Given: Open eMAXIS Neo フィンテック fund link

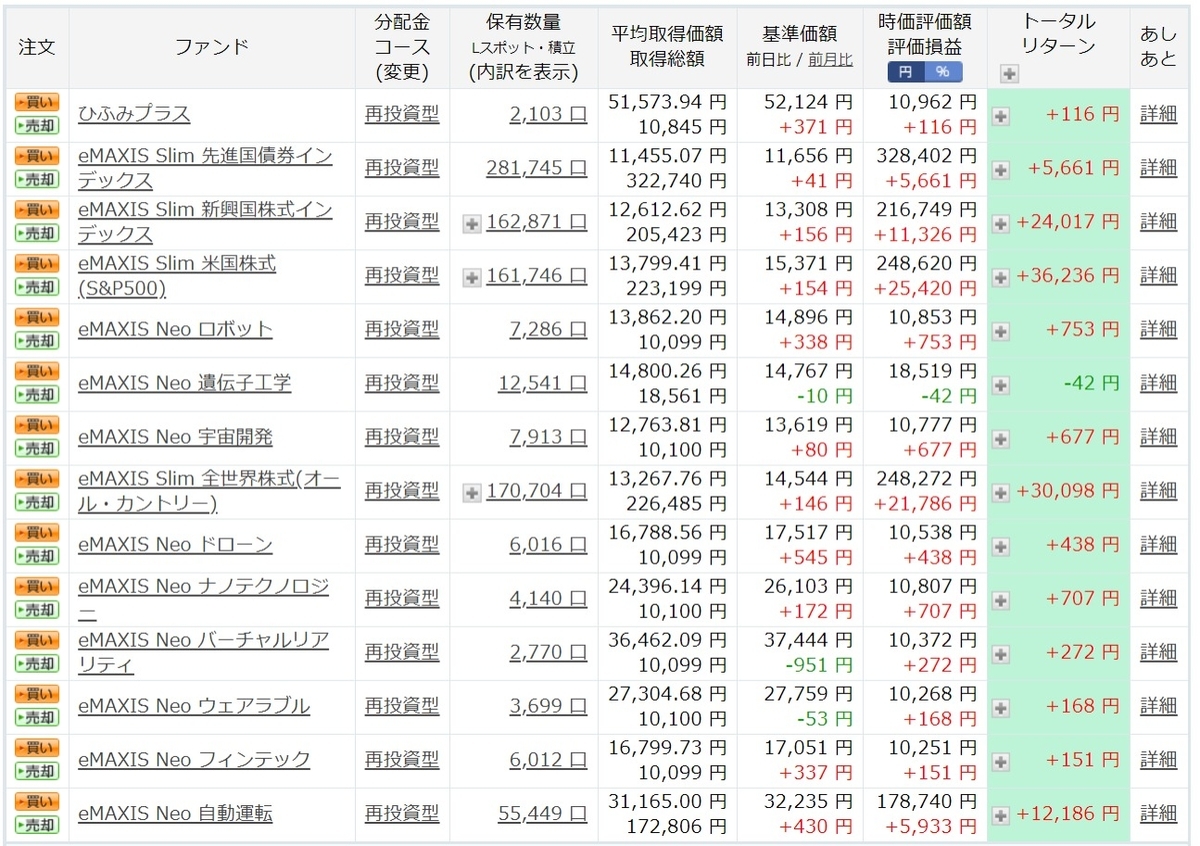Looking at the screenshot, I should tap(194, 762).
